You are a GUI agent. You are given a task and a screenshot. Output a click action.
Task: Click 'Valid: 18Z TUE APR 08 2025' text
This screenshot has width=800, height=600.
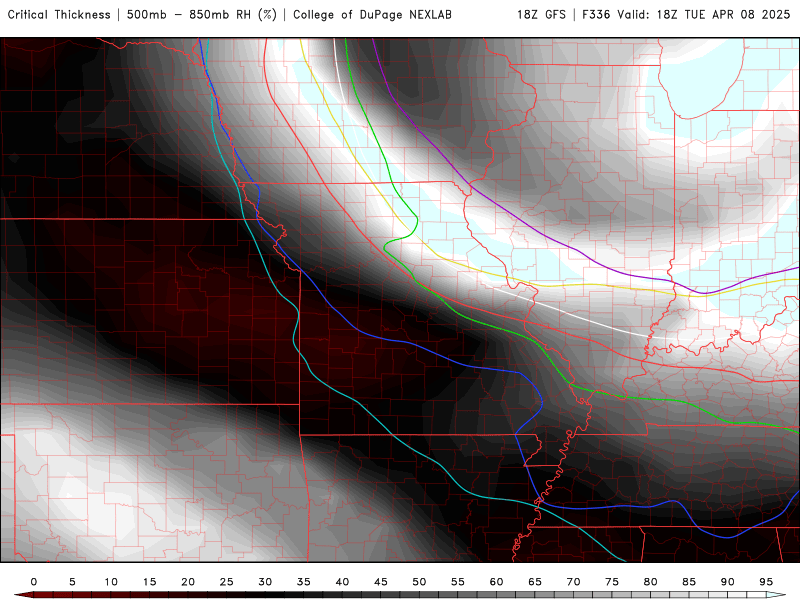pos(704,15)
